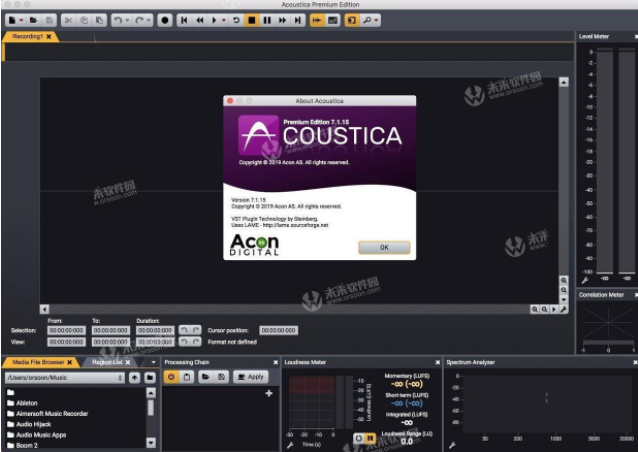The height and width of the screenshot is (452, 638).
Task: Jump to the end of the recording
Action: [298, 20]
